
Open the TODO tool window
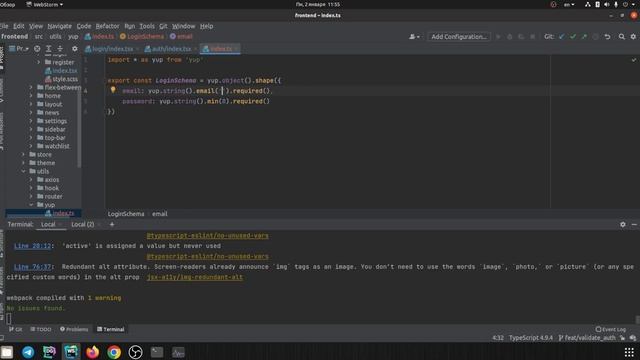point(41,329)
